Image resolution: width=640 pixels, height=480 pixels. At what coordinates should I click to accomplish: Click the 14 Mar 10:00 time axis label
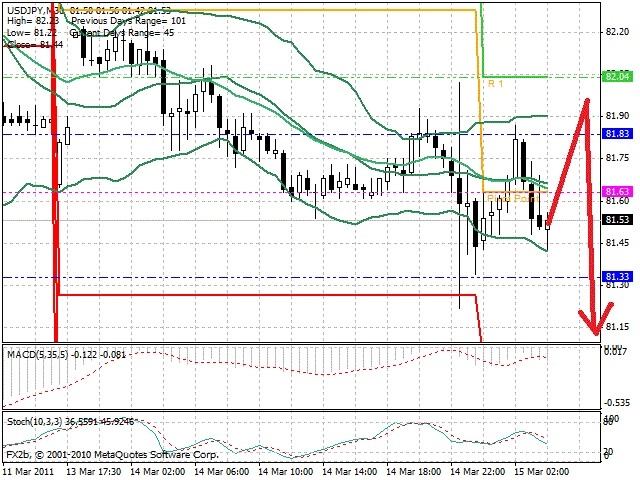tap(286, 472)
